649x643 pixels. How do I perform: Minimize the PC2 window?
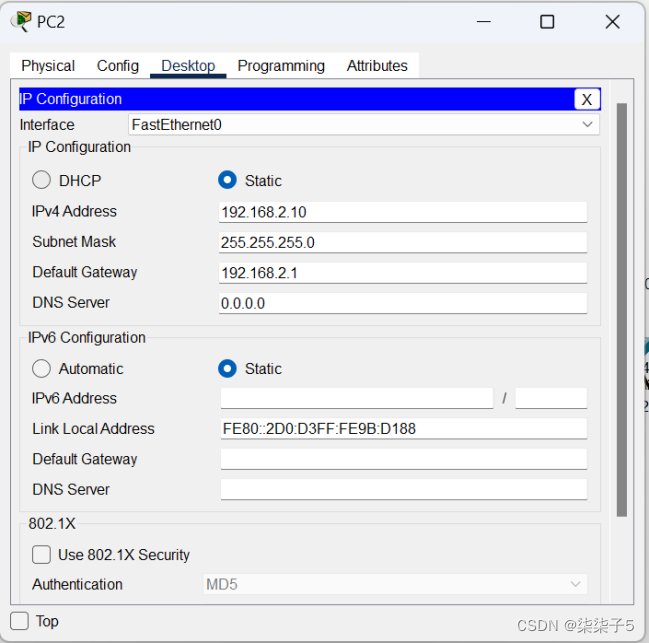tap(483, 22)
